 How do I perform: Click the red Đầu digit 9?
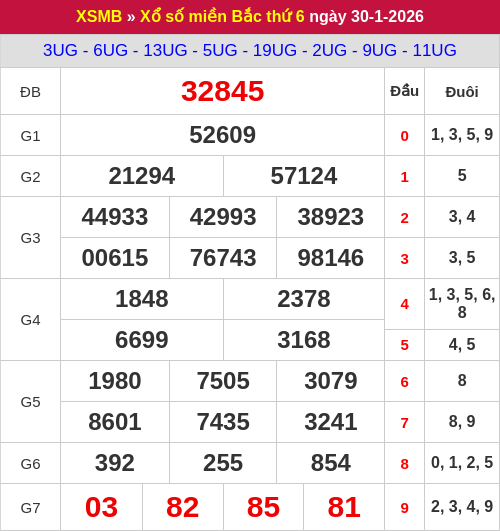pos(404,508)
